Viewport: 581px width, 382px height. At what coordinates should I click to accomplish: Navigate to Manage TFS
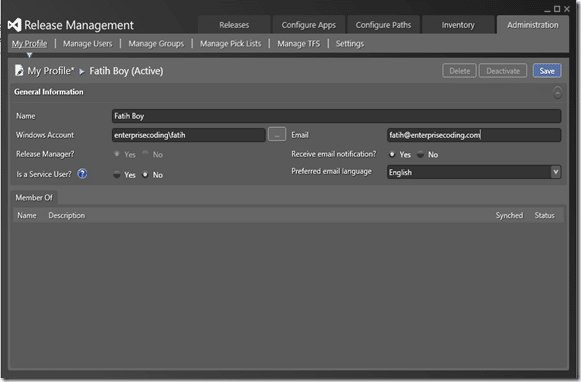tap(299, 44)
